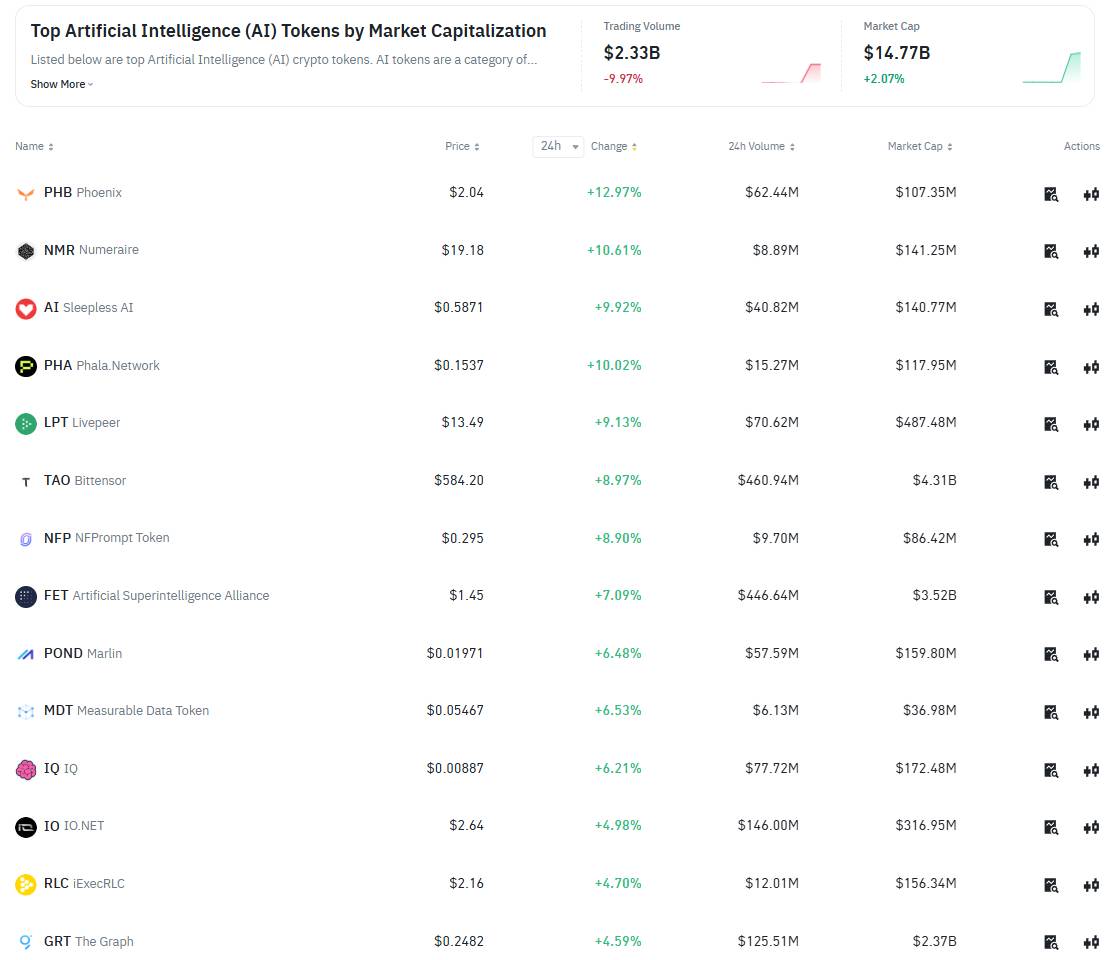The width and height of the screenshot is (1116, 960).
Task: Click the trade icon in PHA row
Action: click(1091, 367)
